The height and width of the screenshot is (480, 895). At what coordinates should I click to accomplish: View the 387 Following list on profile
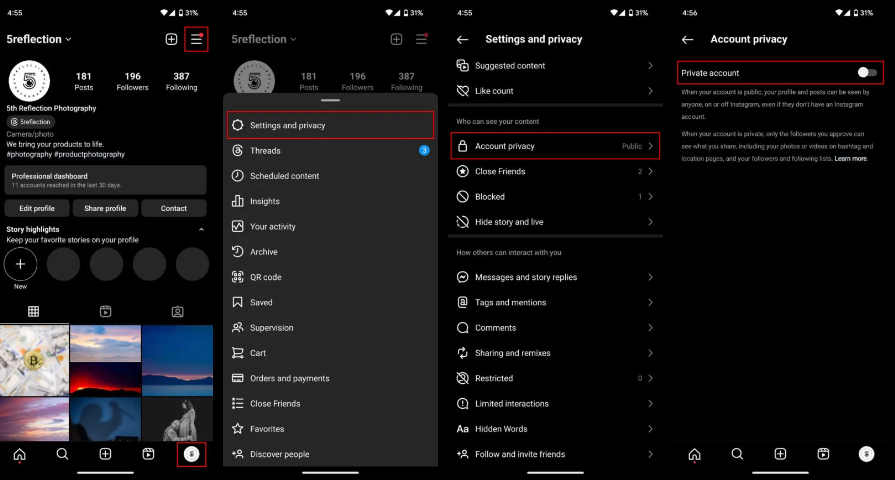(182, 81)
